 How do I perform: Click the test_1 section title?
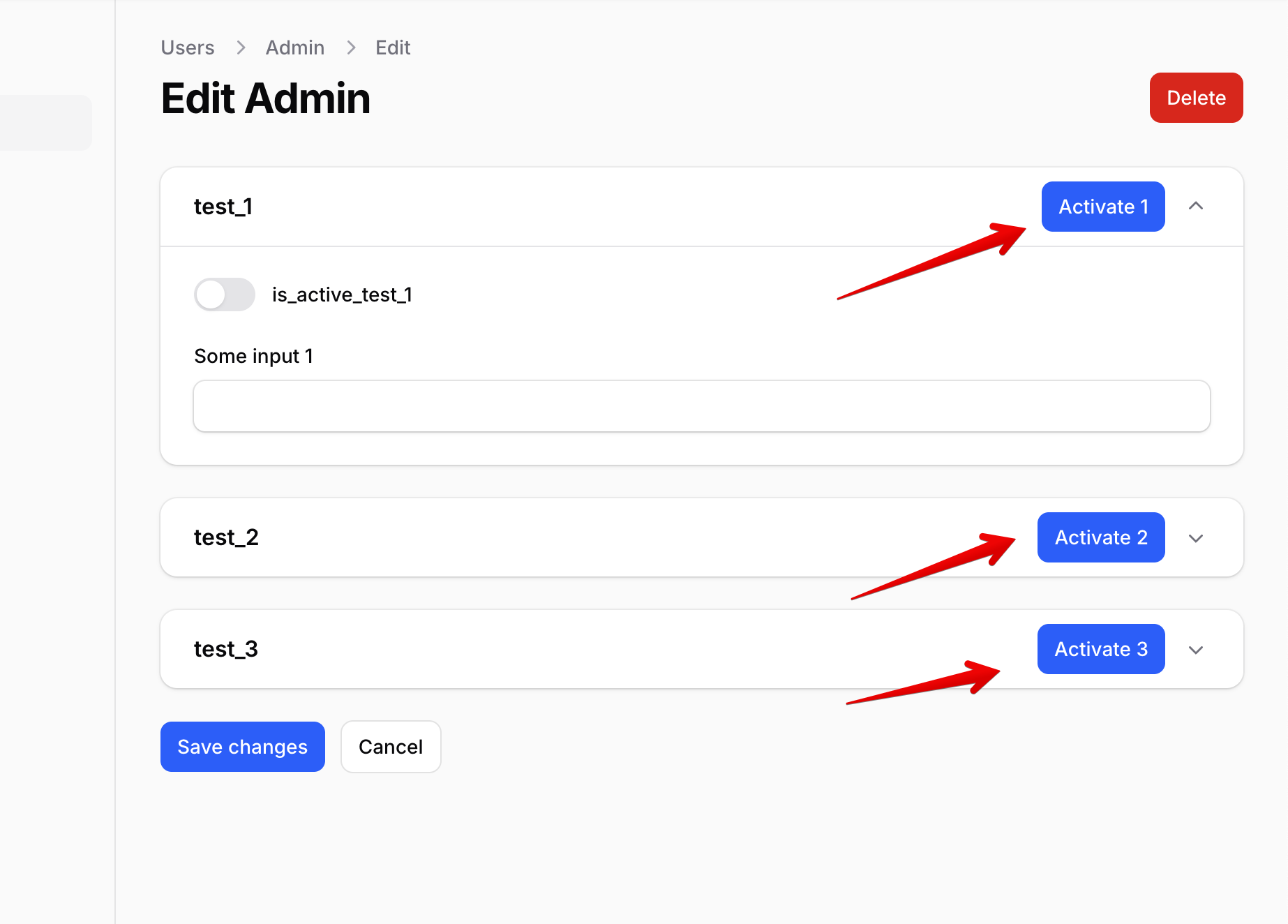click(223, 207)
